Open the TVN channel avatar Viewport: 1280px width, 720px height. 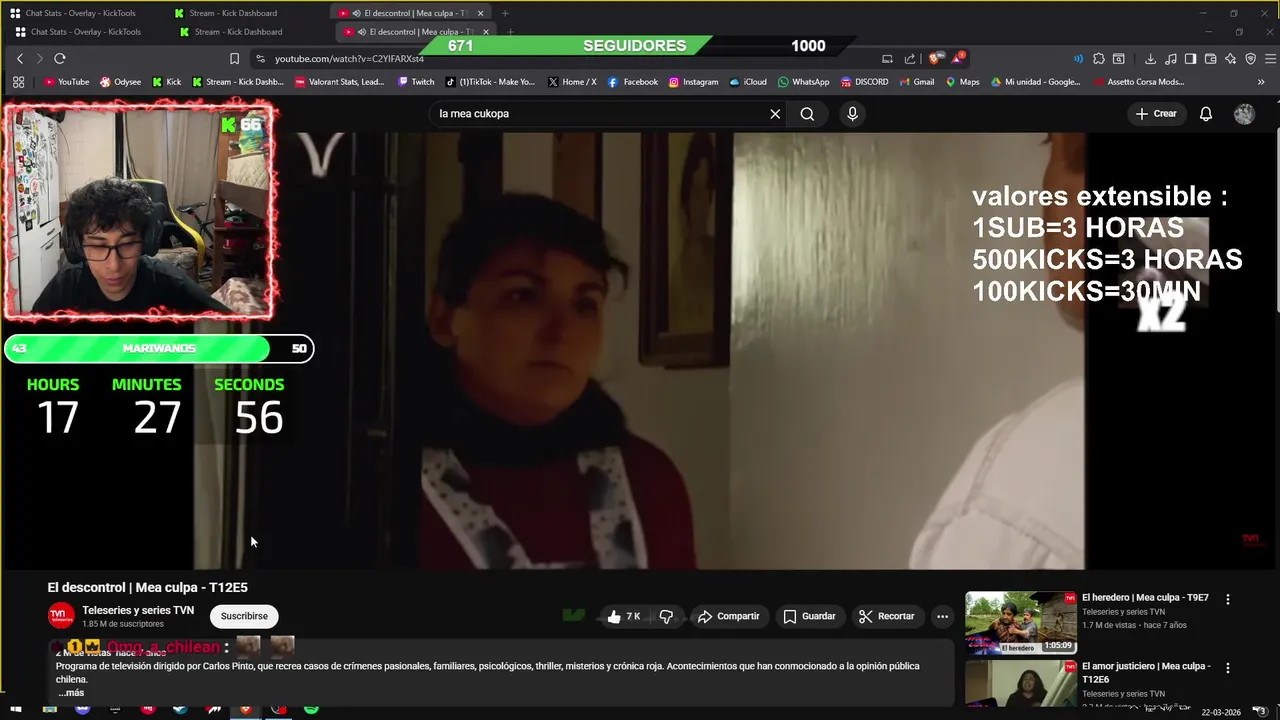coord(60,616)
